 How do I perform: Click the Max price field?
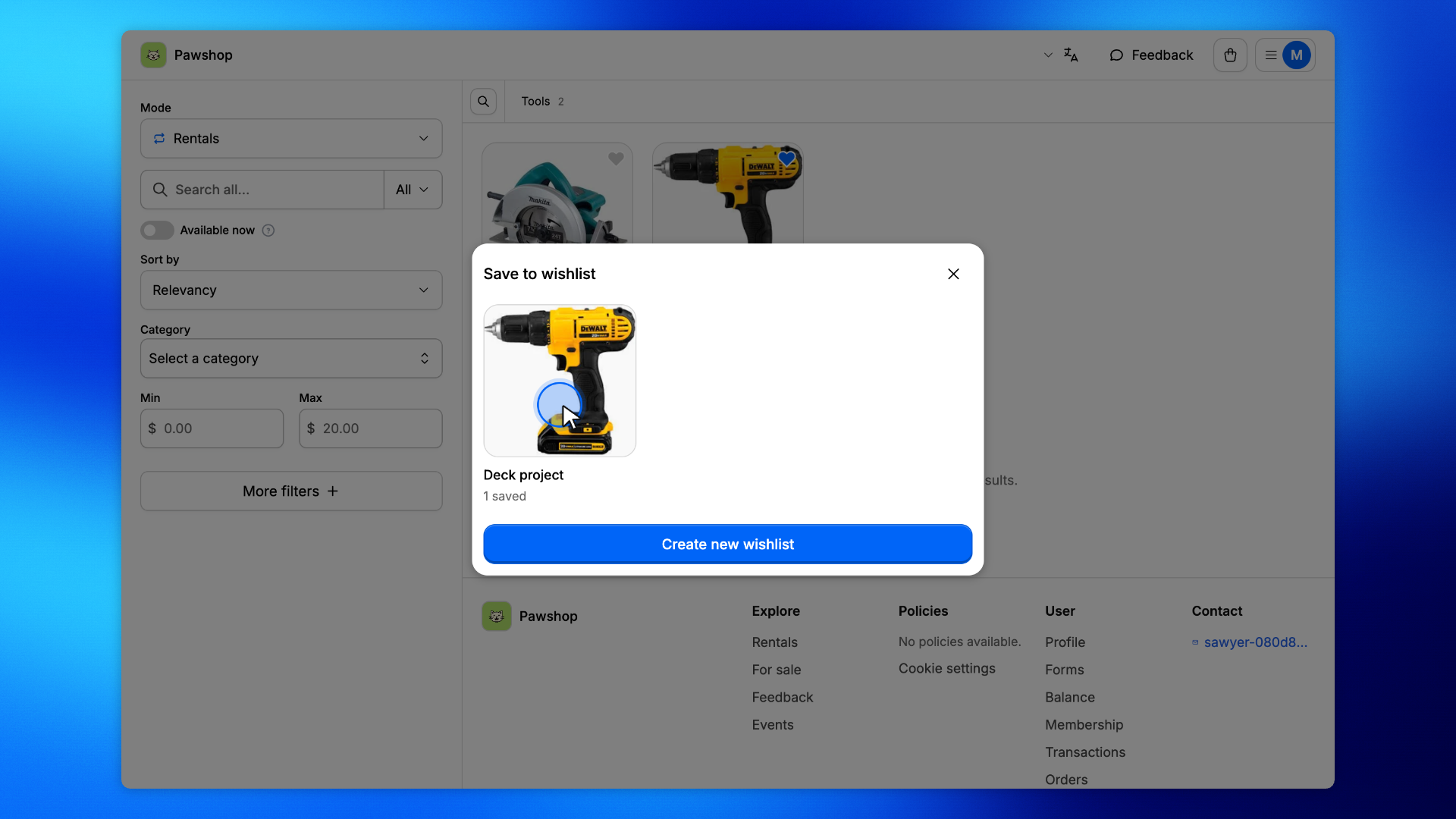pos(371,428)
